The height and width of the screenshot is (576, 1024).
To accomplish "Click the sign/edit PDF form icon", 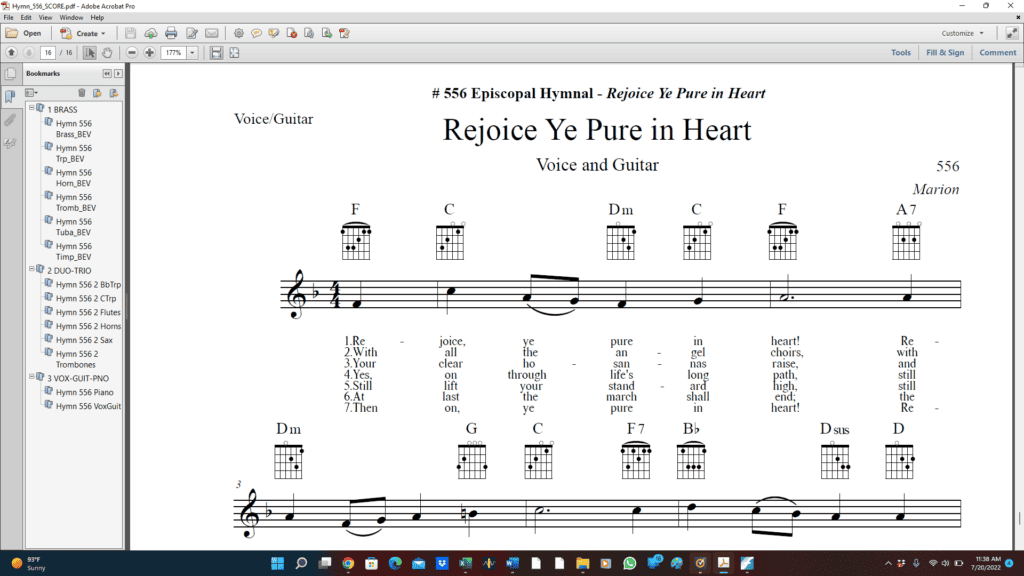I will 344,33.
